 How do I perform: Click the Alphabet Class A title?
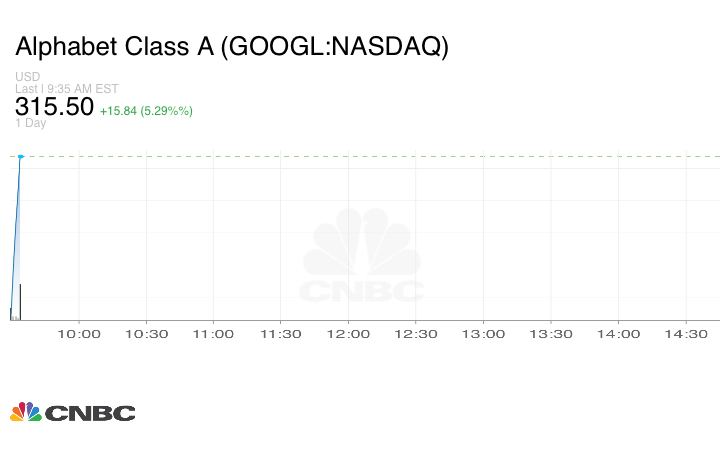(x=232, y=47)
